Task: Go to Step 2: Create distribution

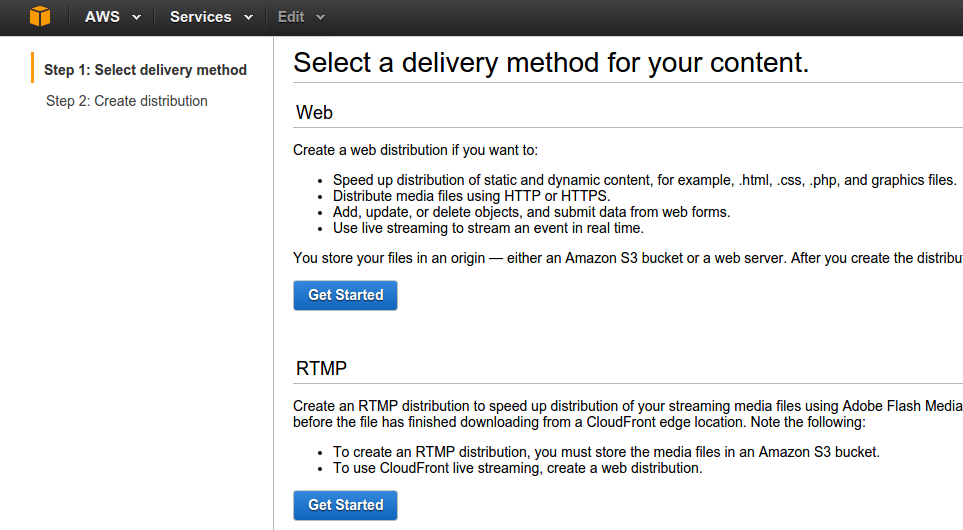Action: (127, 101)
